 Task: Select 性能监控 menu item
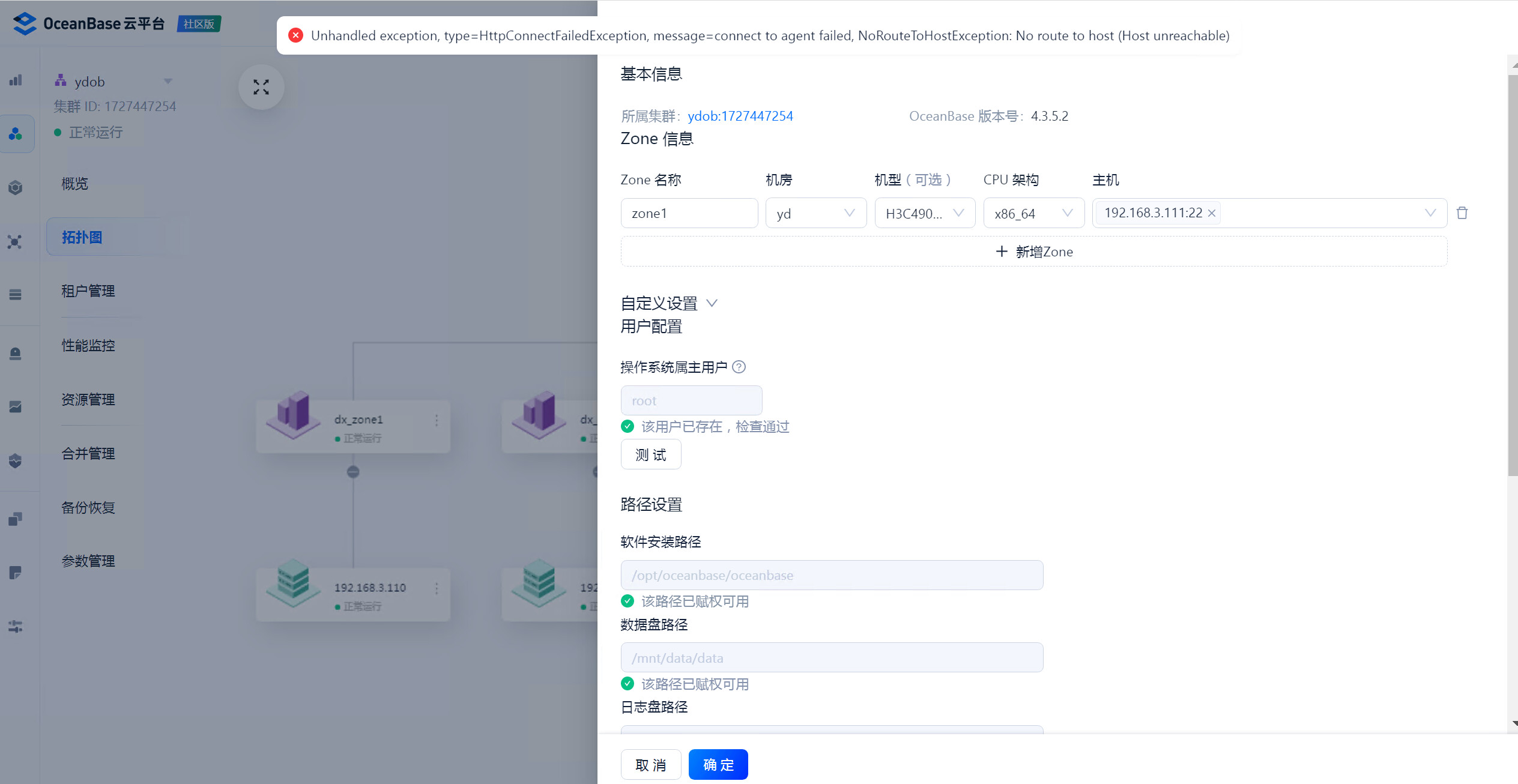[x=88, y=345]
